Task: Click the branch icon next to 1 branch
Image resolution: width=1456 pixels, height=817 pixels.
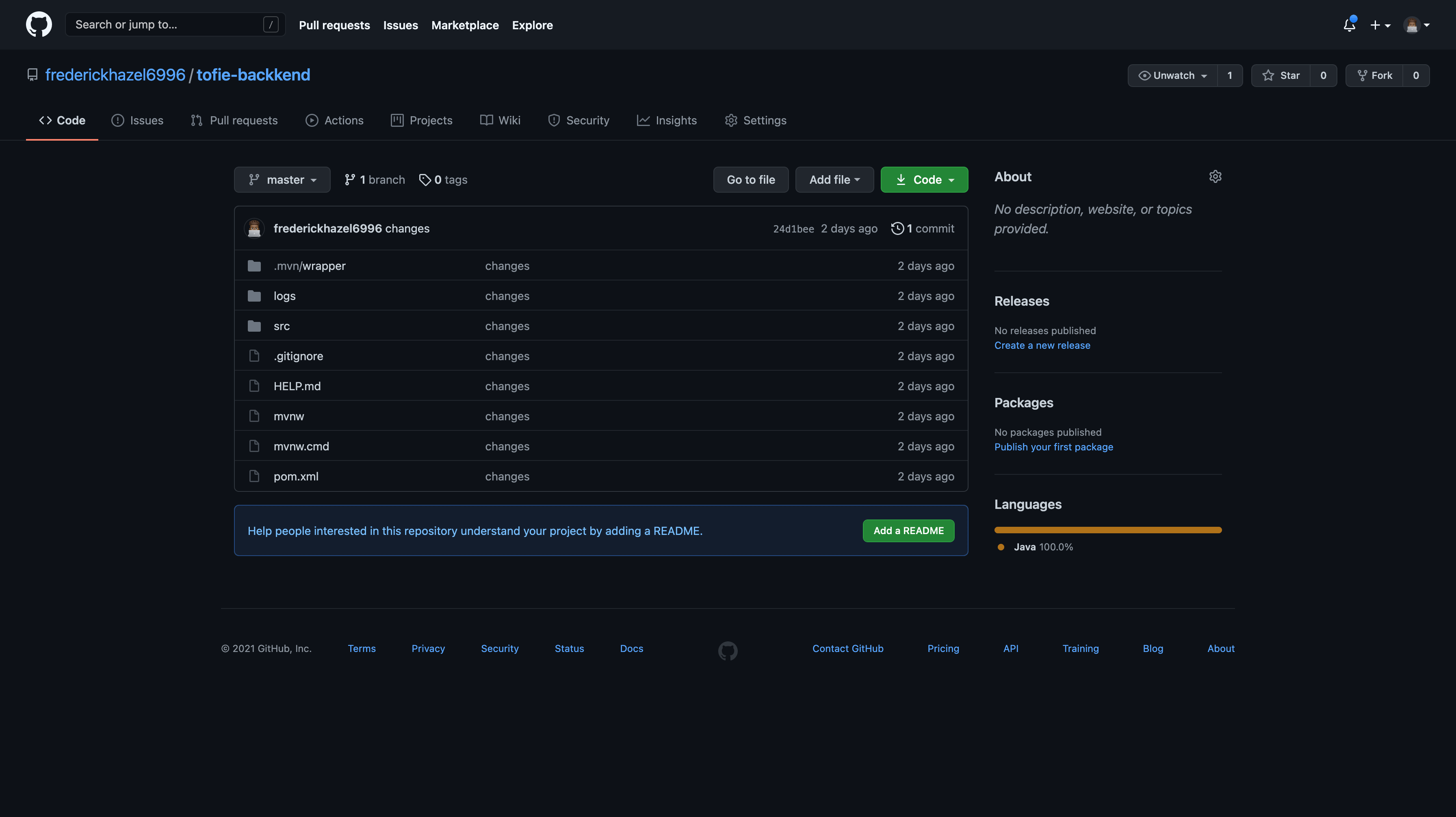Action: click(x=350, y=180)
